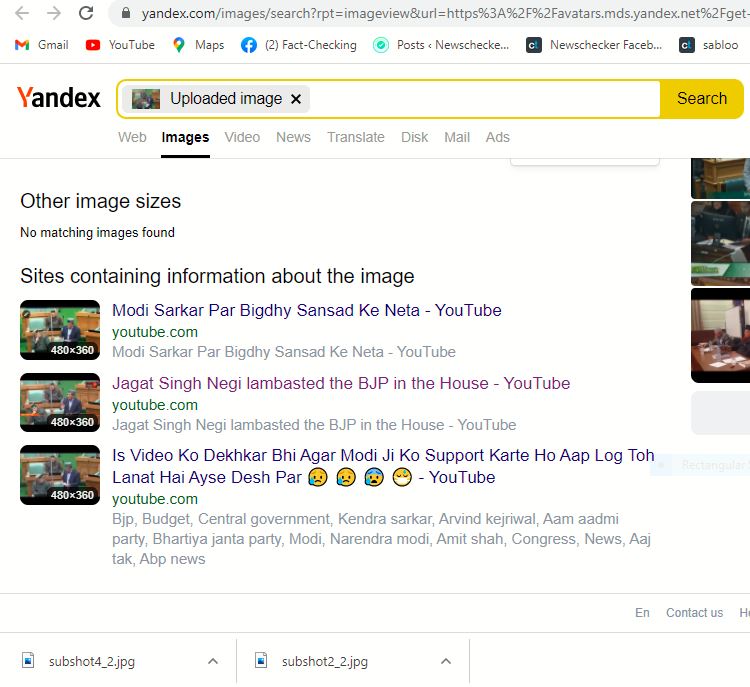750x687 pixels.
Task: Click the browser reload icon
Action: tap(86, 14)
